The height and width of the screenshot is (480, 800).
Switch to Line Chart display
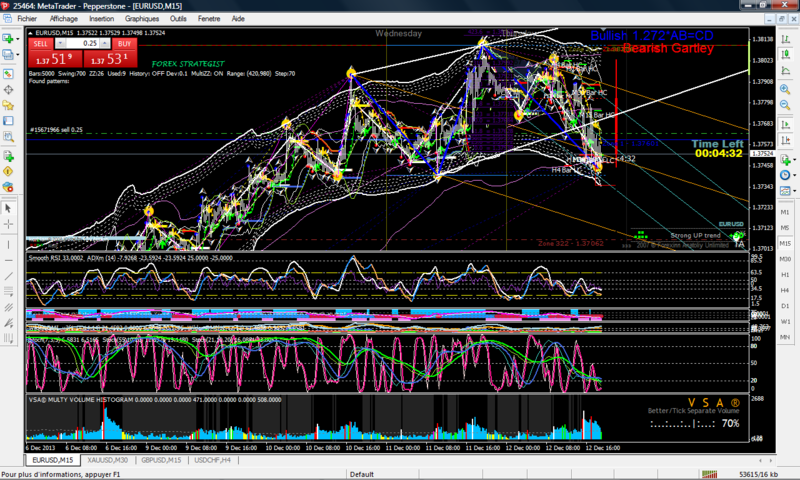pos(786,70)
